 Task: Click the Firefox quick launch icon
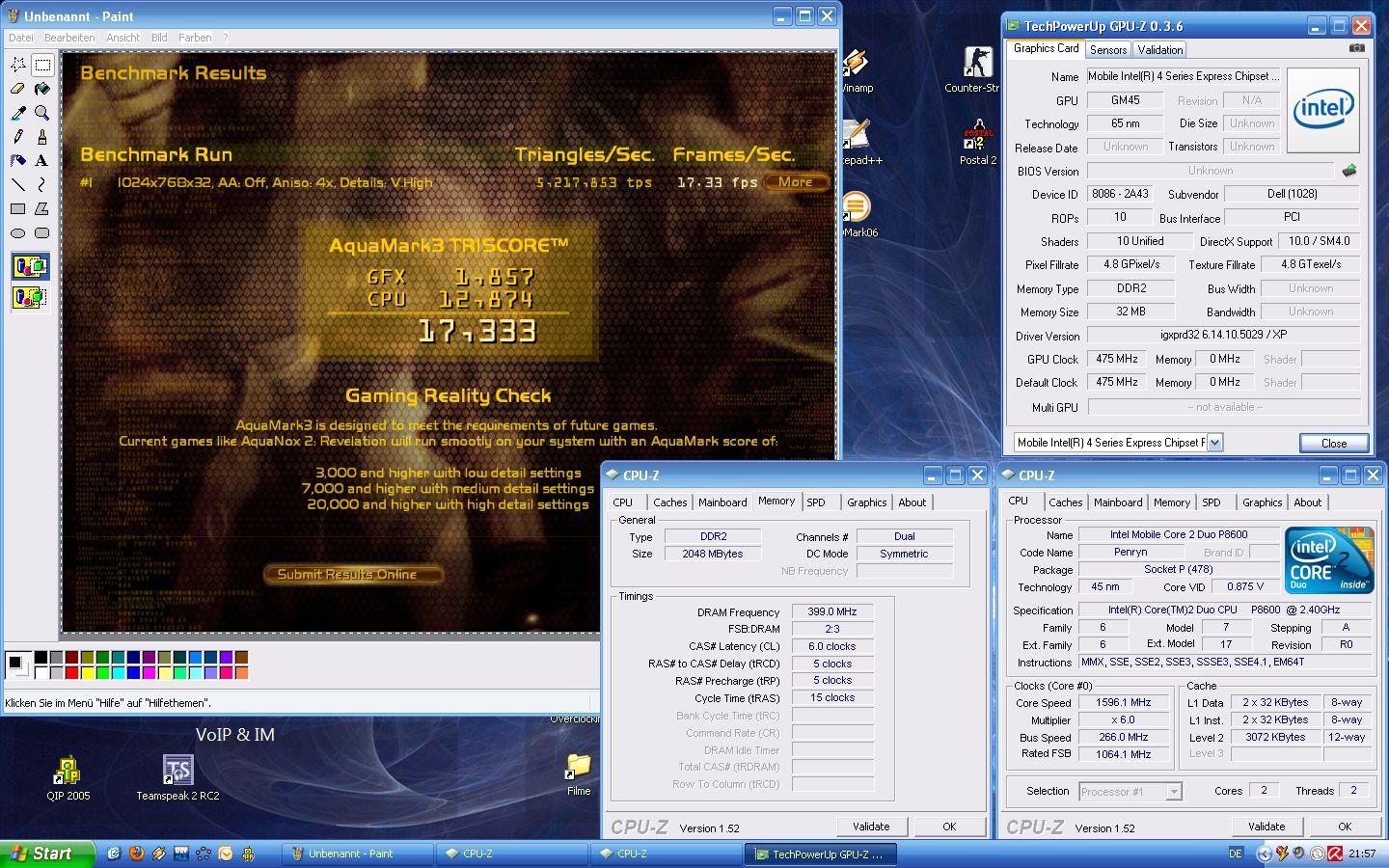point(136,854)
